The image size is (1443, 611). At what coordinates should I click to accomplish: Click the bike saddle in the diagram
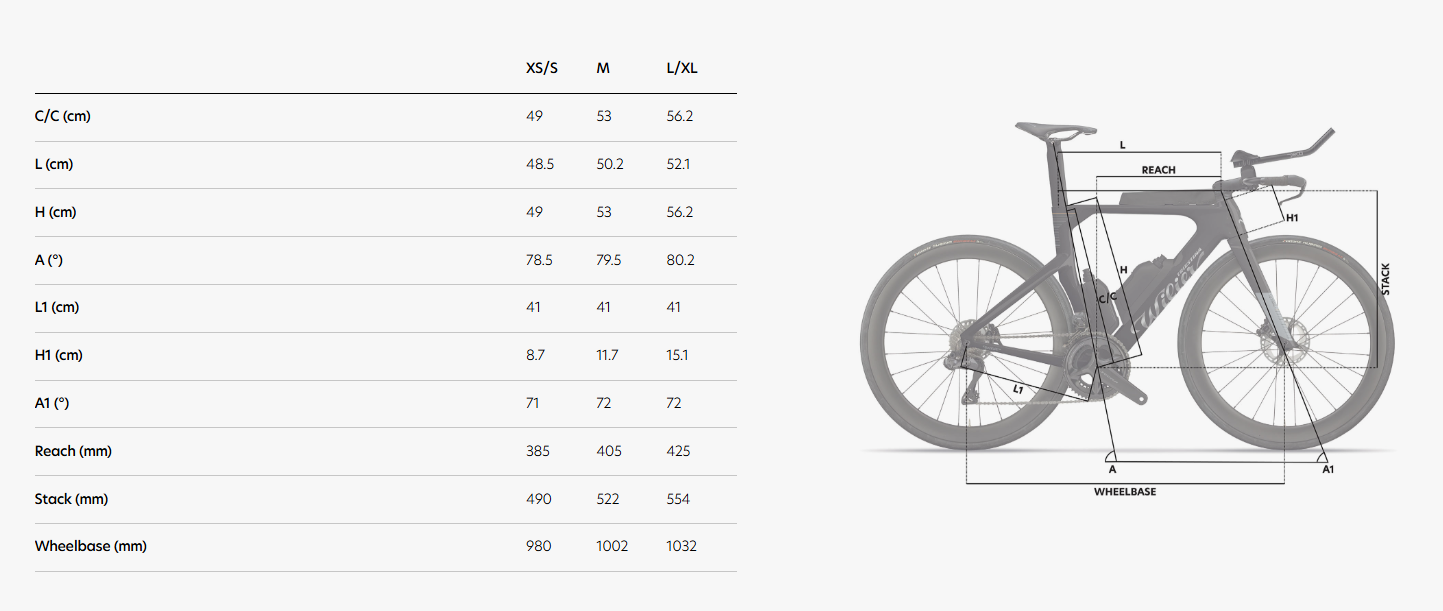(x=1055, y=130)
